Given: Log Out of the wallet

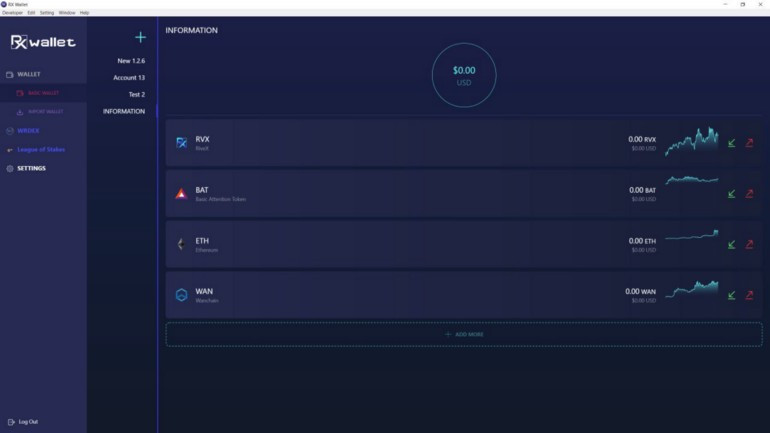Looking at the screenshot, I should coord(28,422).
